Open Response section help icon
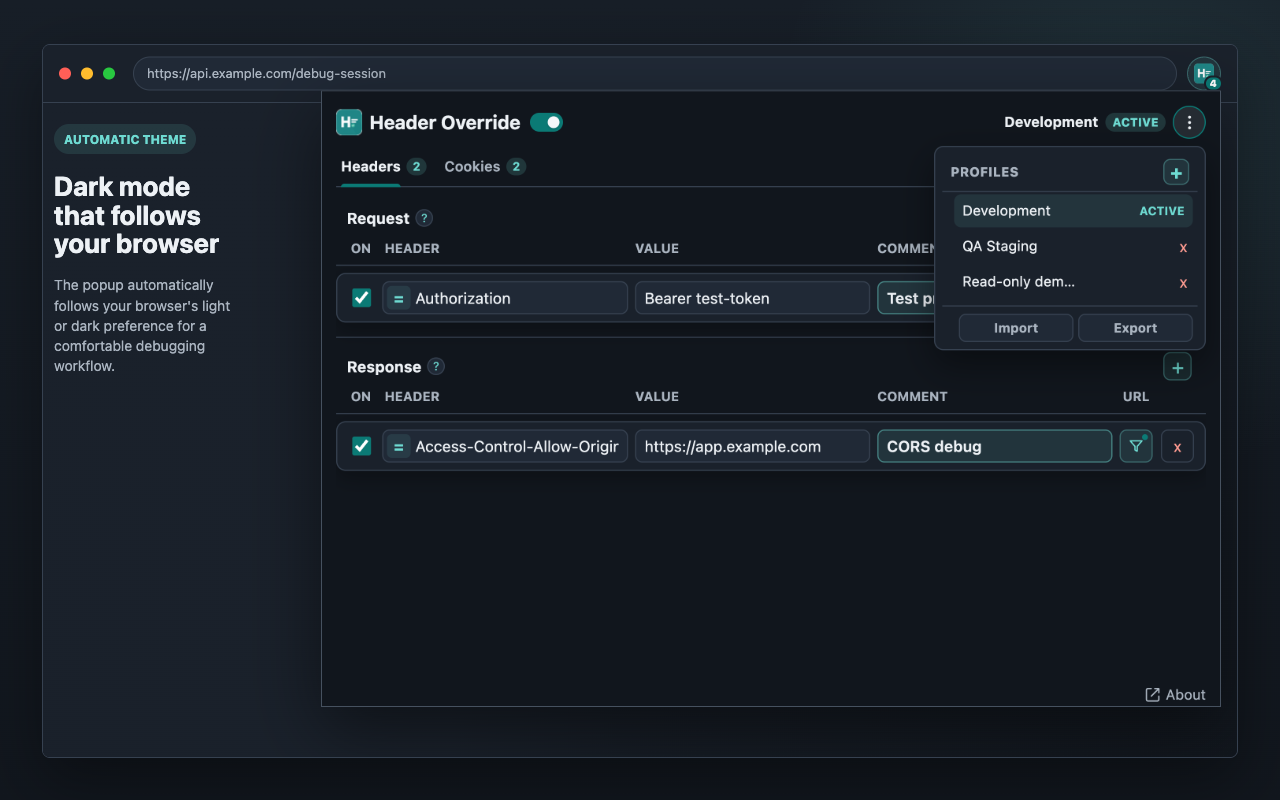The image size is (1280, 800). pos(436,367)
